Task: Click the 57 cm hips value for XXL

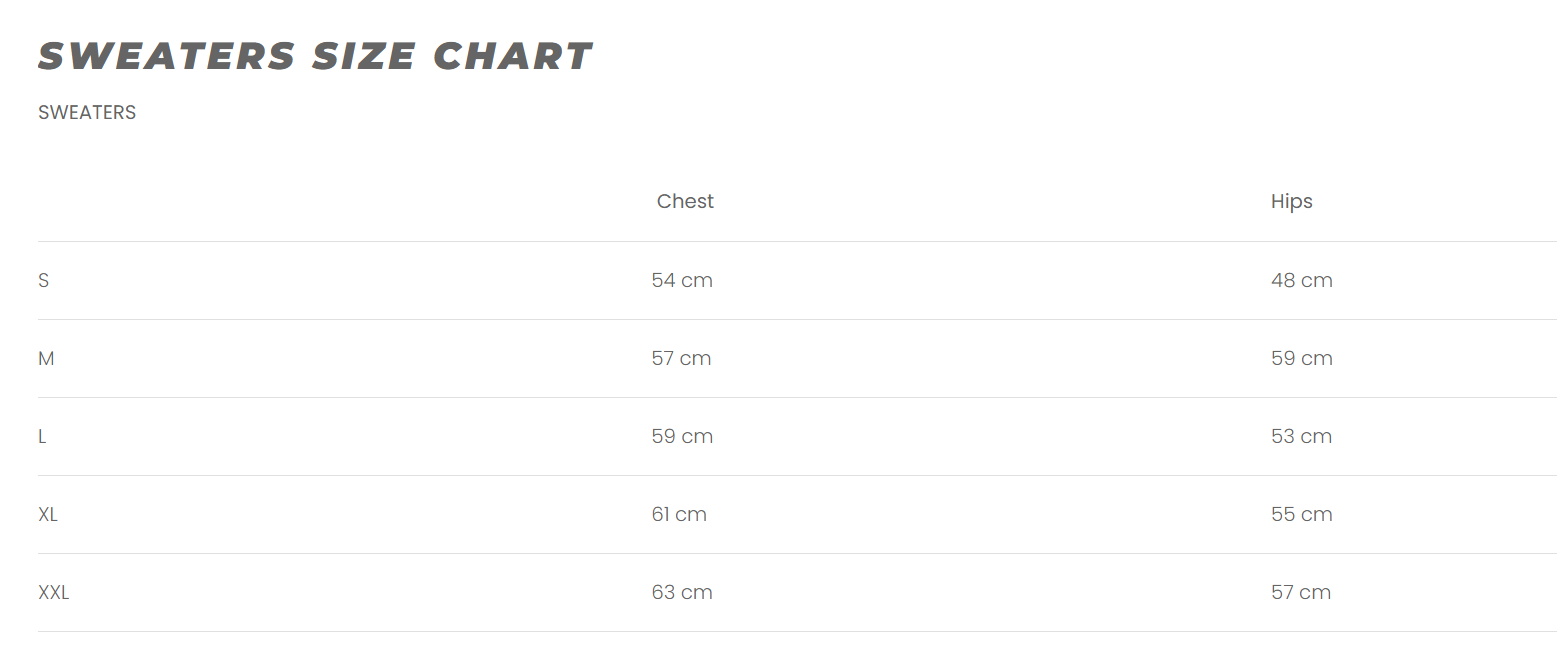Action: point(1301,593)
